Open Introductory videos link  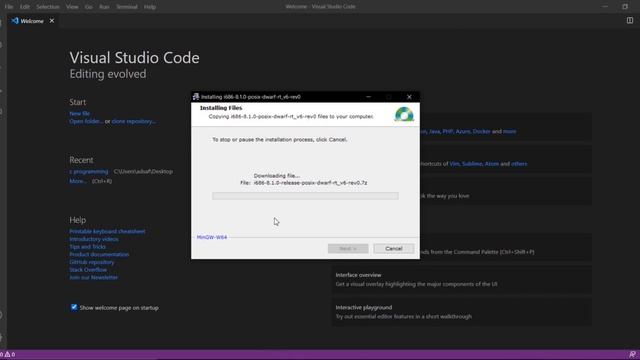tap(93, 239)
